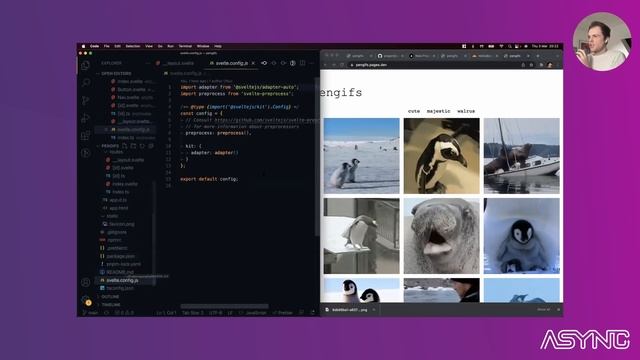Open the Explorer view in the activity bar

point(85,65)
